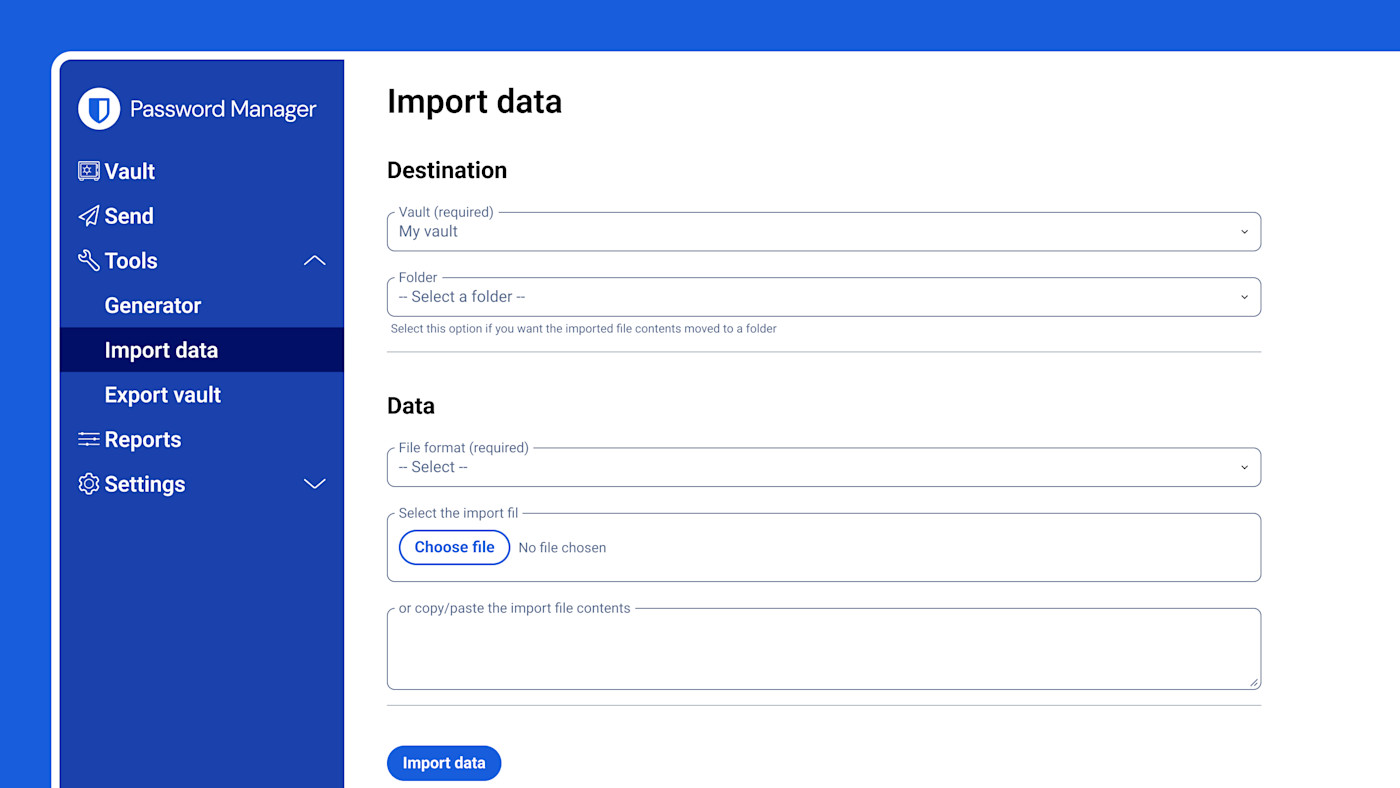Click the Settings gear icon

point(87,483)
